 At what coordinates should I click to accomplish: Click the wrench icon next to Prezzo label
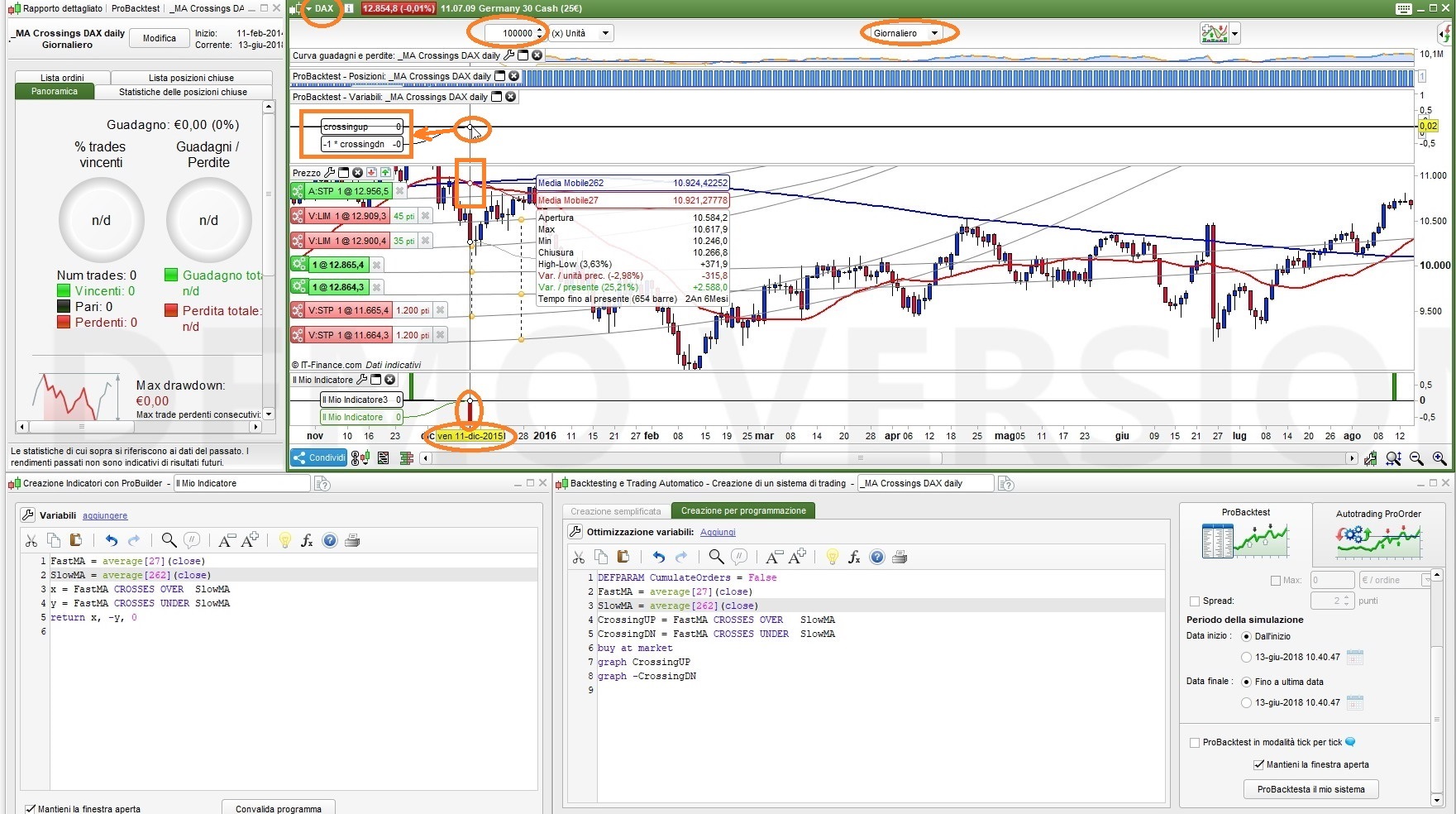(330, 173)
